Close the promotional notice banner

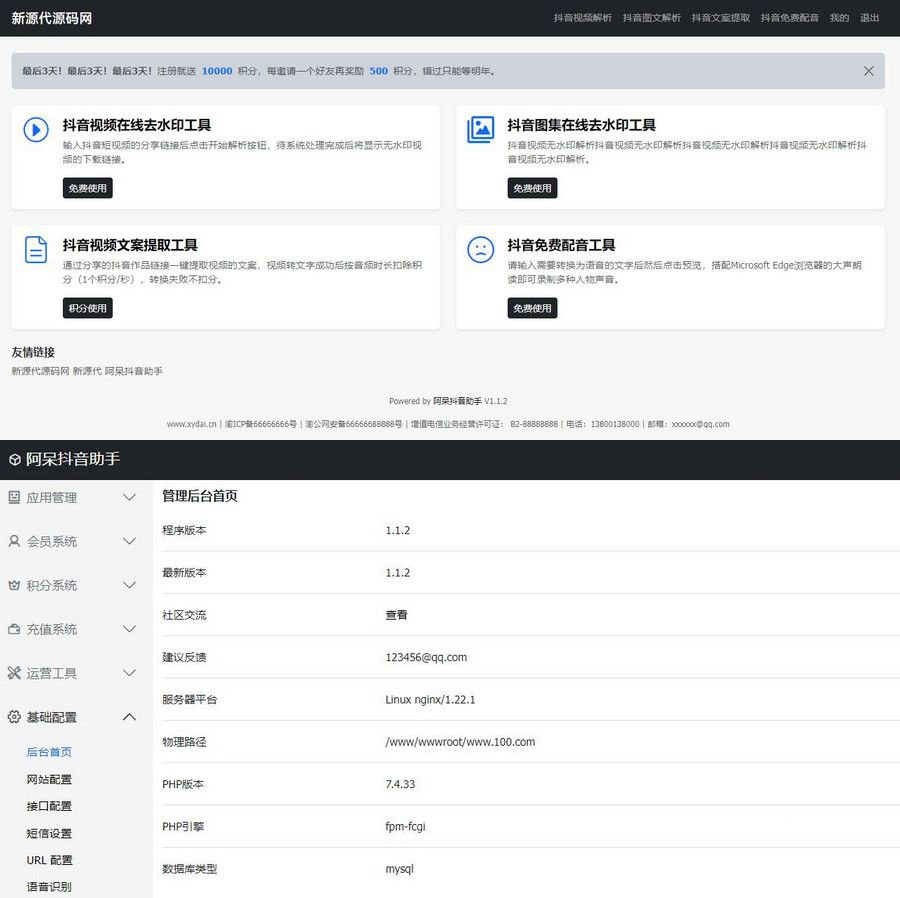pos(868,71)
